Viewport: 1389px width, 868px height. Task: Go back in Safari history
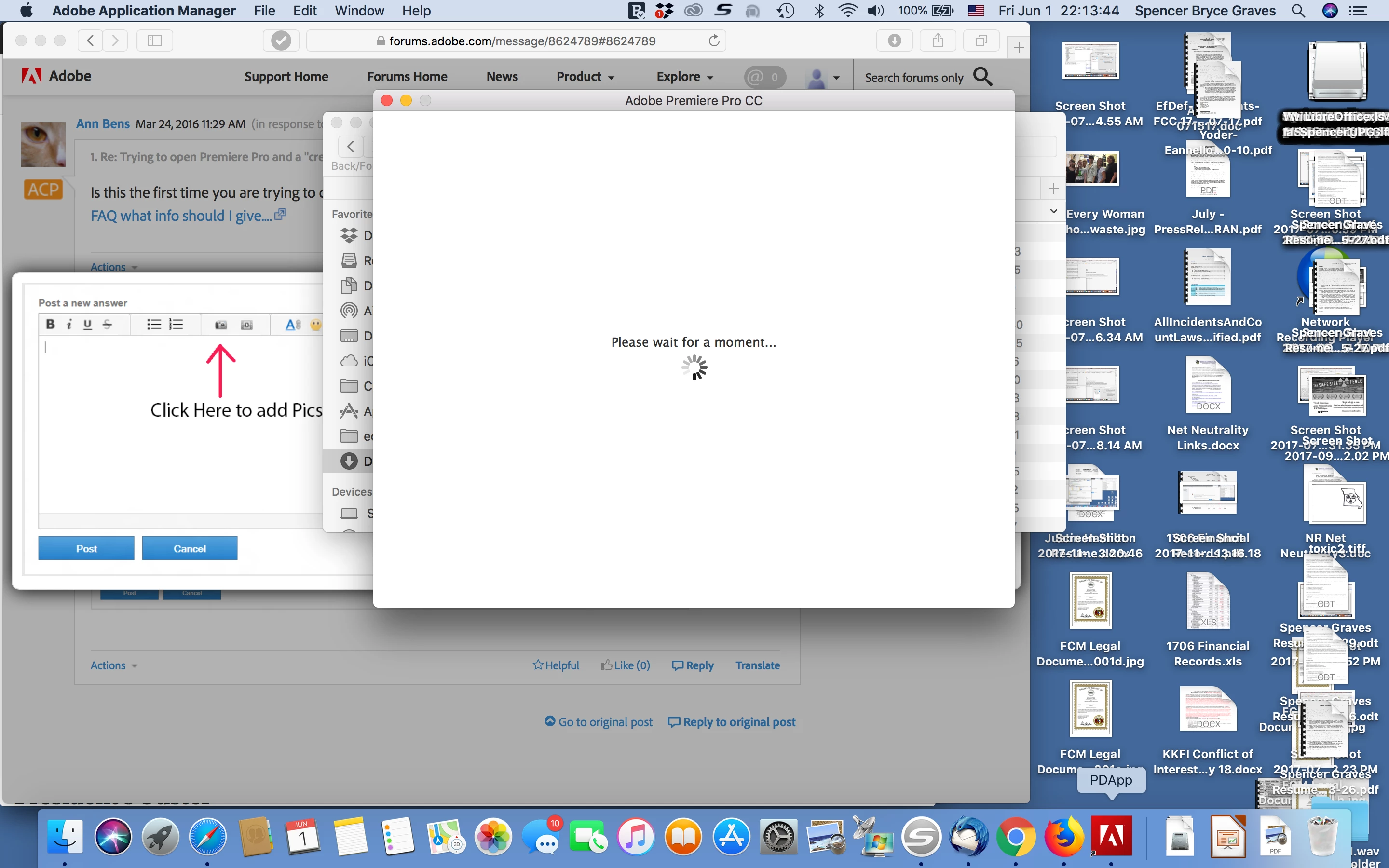point(90,41)
